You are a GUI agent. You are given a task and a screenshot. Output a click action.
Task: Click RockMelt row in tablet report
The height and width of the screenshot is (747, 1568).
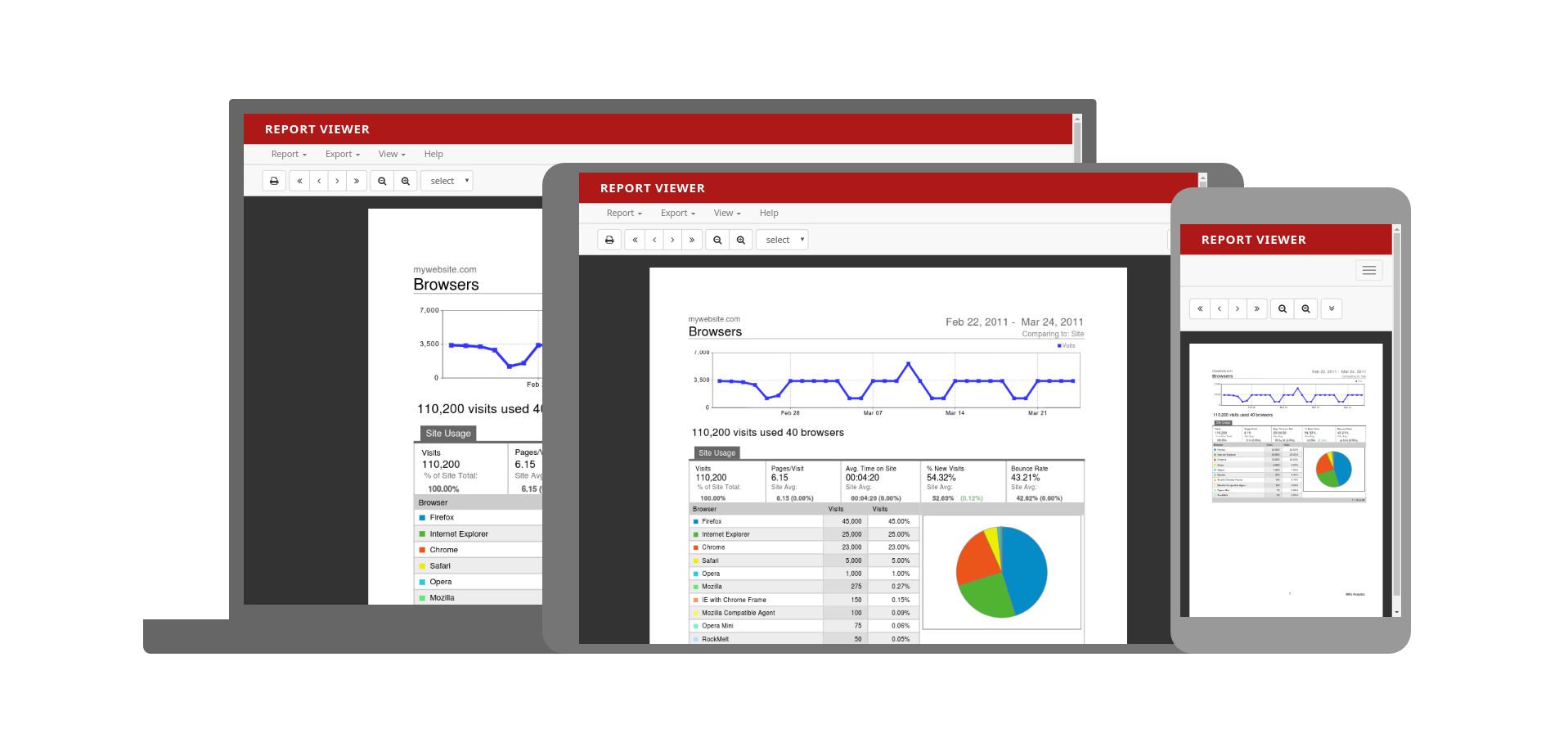pyautogui.click(x=804, y=639)
